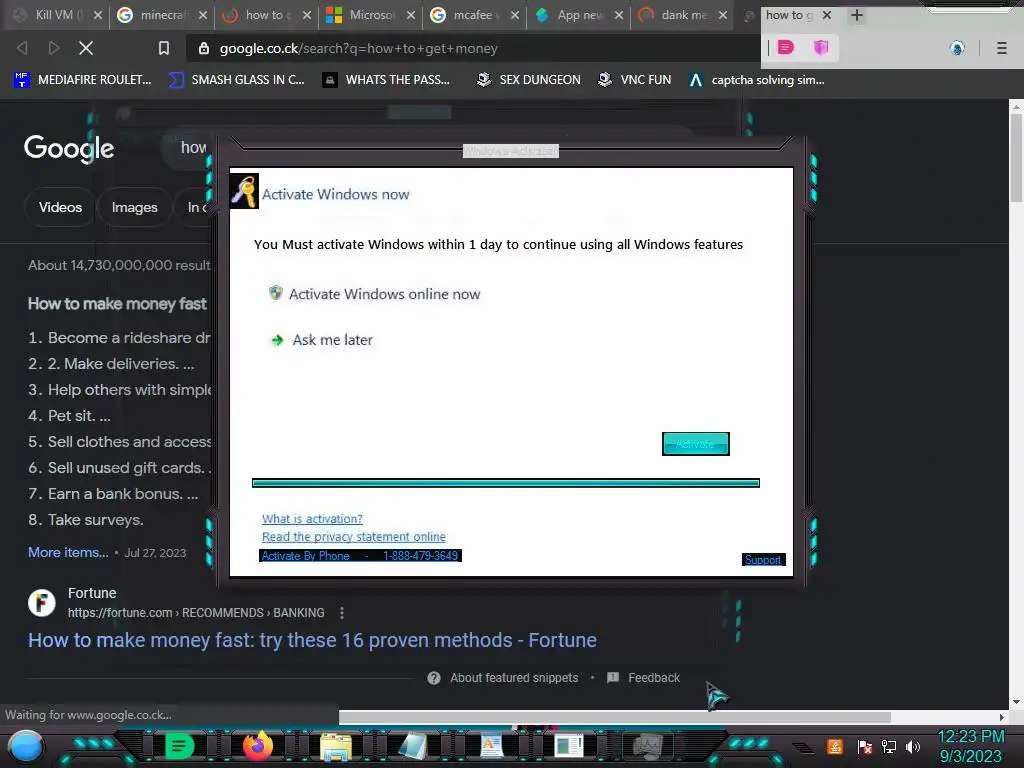Switch to the dank me tab
The width and height of the screenshot is (1024, 768).
coord(682,14)
